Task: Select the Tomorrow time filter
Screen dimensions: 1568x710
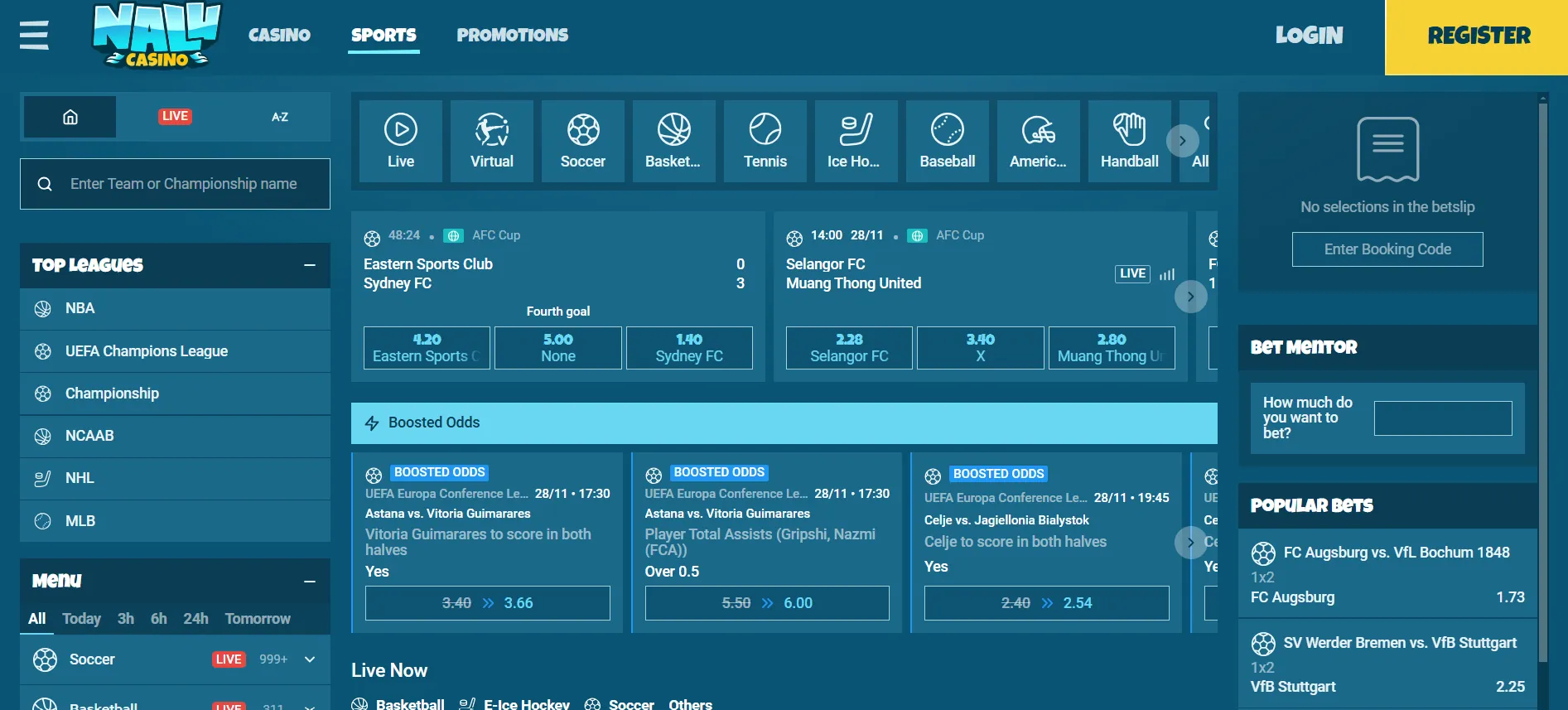Action: click(258, 619)
